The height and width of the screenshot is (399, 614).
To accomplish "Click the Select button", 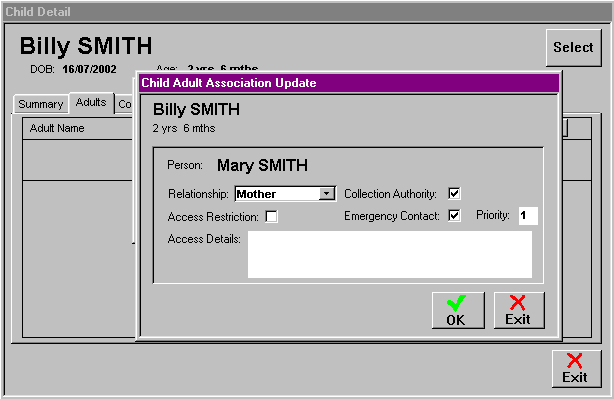I will pyautogui.click(x=574, y=47).
